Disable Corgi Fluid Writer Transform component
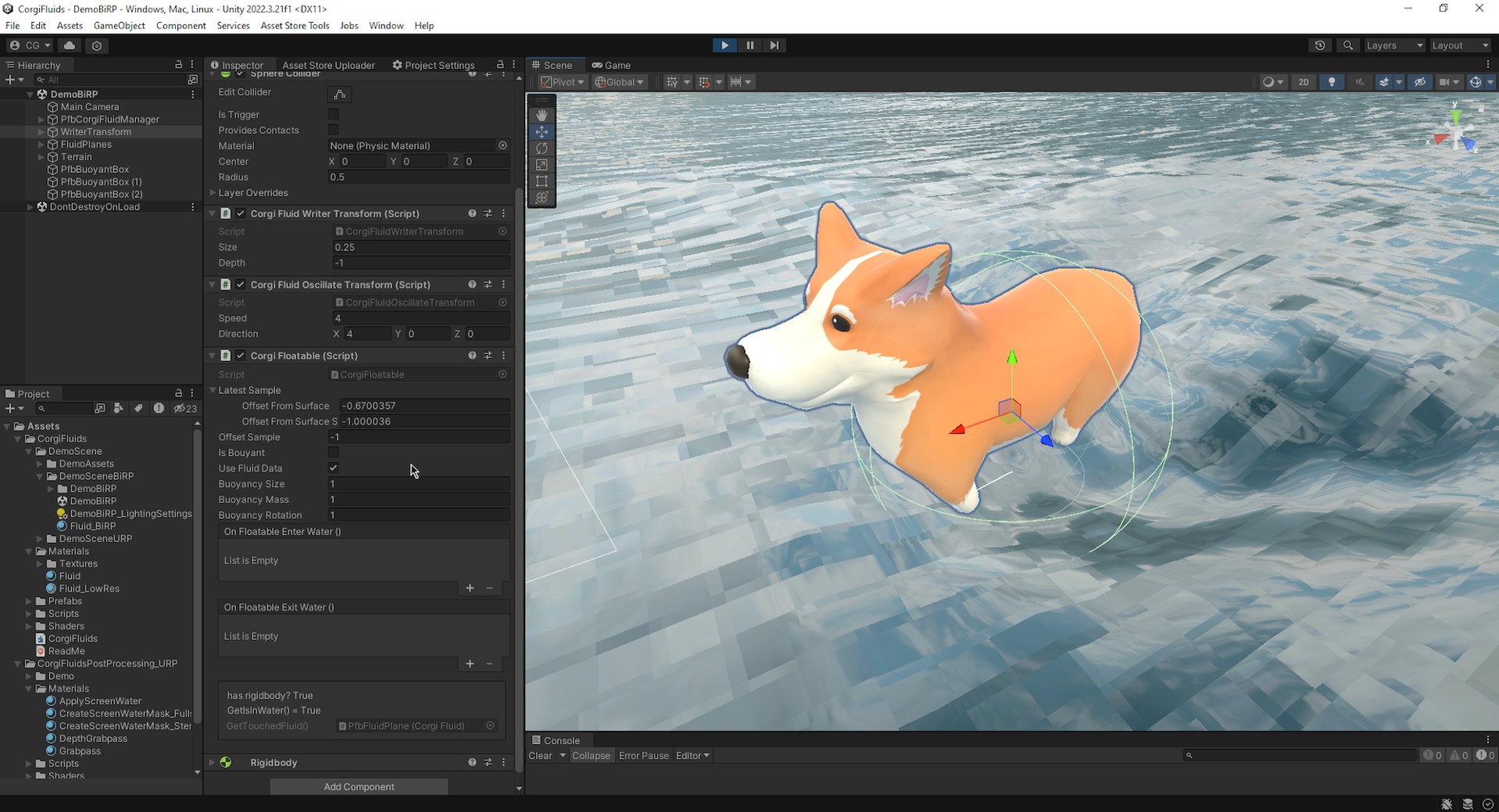The image size is (1499, 812). [241, 213]
